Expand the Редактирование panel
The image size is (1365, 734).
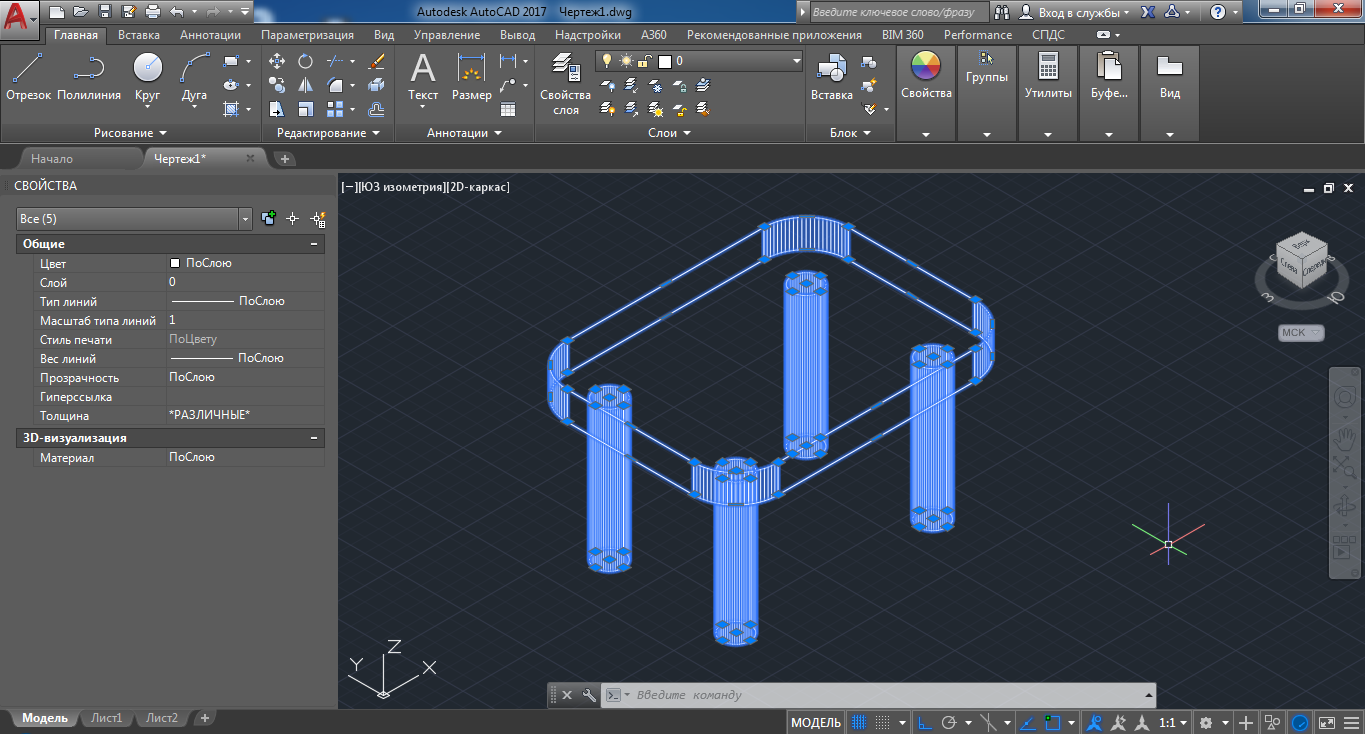point(329,132)
